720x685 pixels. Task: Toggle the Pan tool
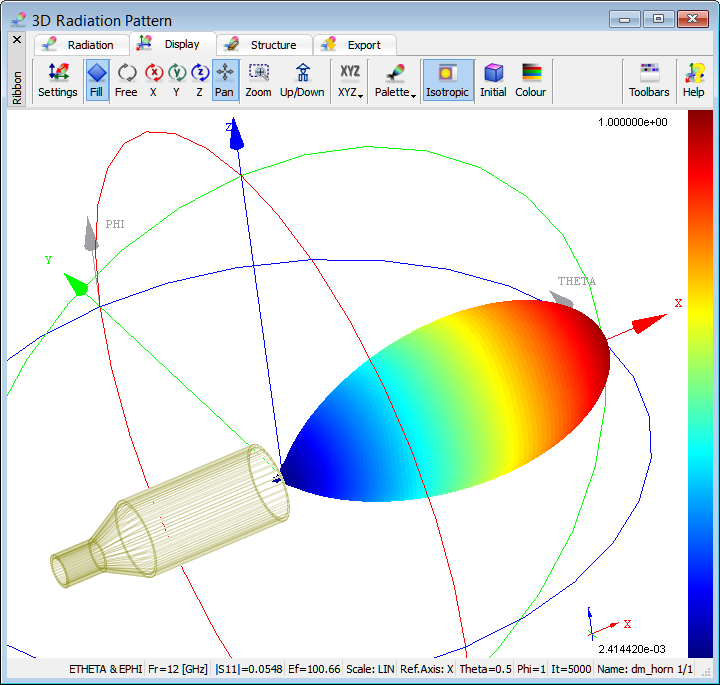225,80
